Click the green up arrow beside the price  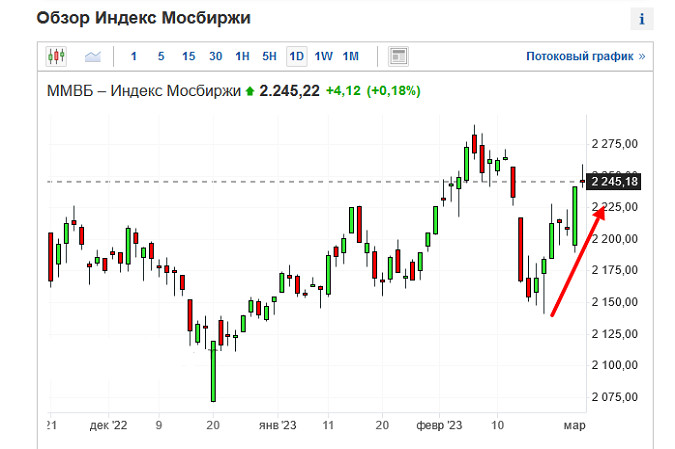pos(249,91)
